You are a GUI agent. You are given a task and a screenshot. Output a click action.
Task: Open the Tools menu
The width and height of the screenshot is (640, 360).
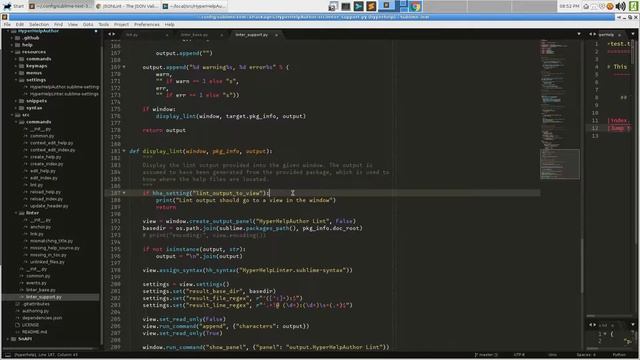click(x=104, y=24)
